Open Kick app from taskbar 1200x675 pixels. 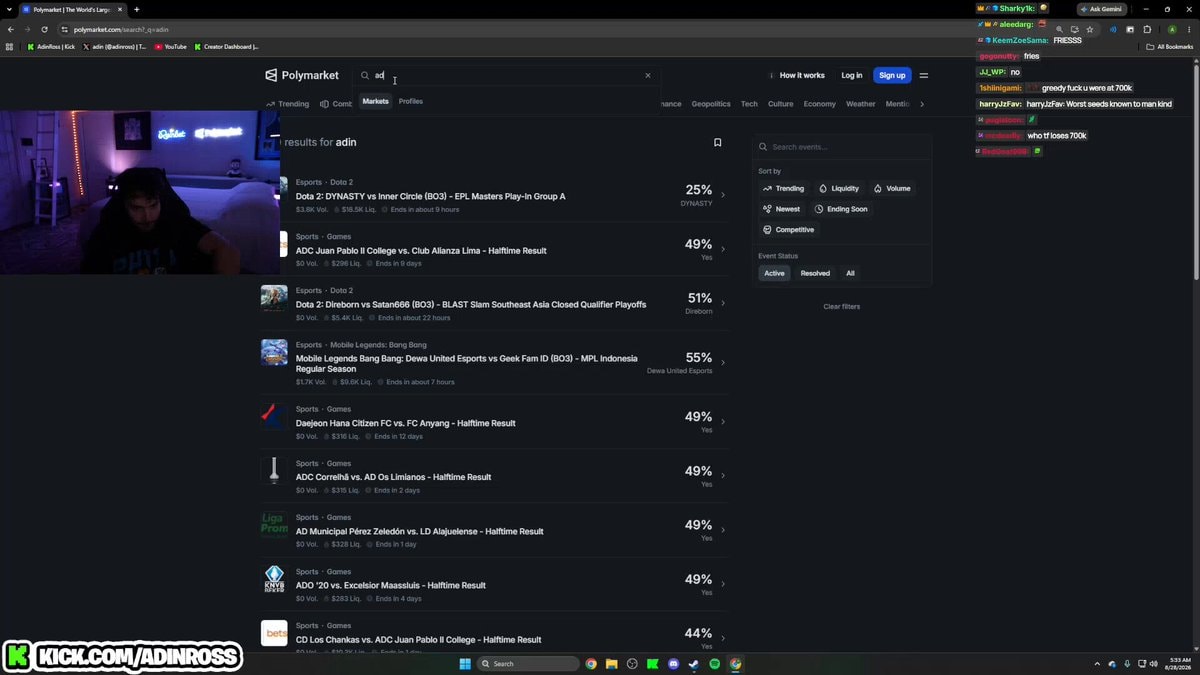[x=652, y=664]
